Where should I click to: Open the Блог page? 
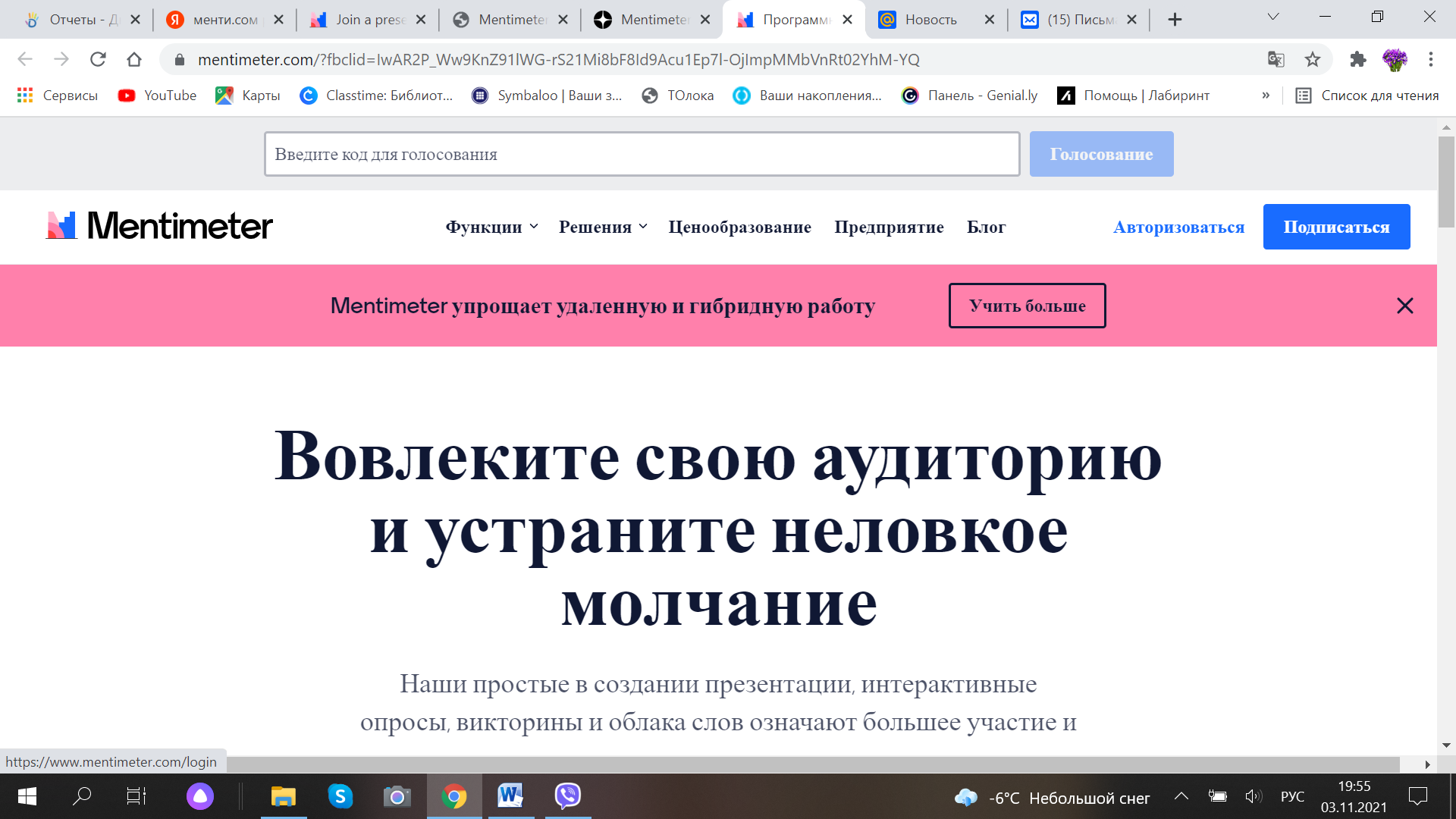(986, 227)
